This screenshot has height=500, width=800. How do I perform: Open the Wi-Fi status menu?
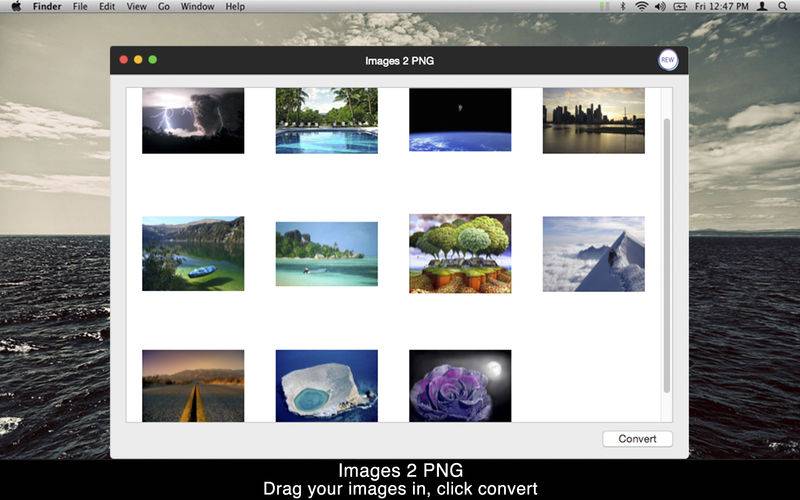click(641, 6)
